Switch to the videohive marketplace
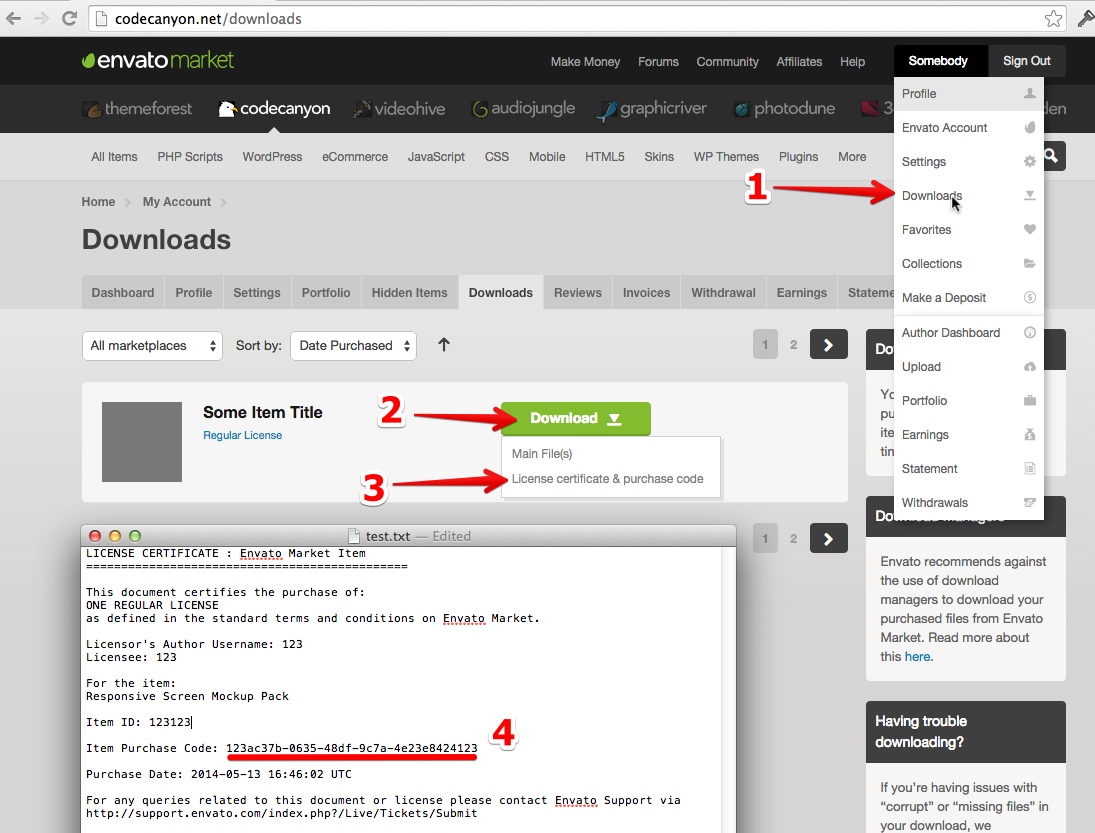The width and height of the screenshot is (1095, 833). (399, 108)
